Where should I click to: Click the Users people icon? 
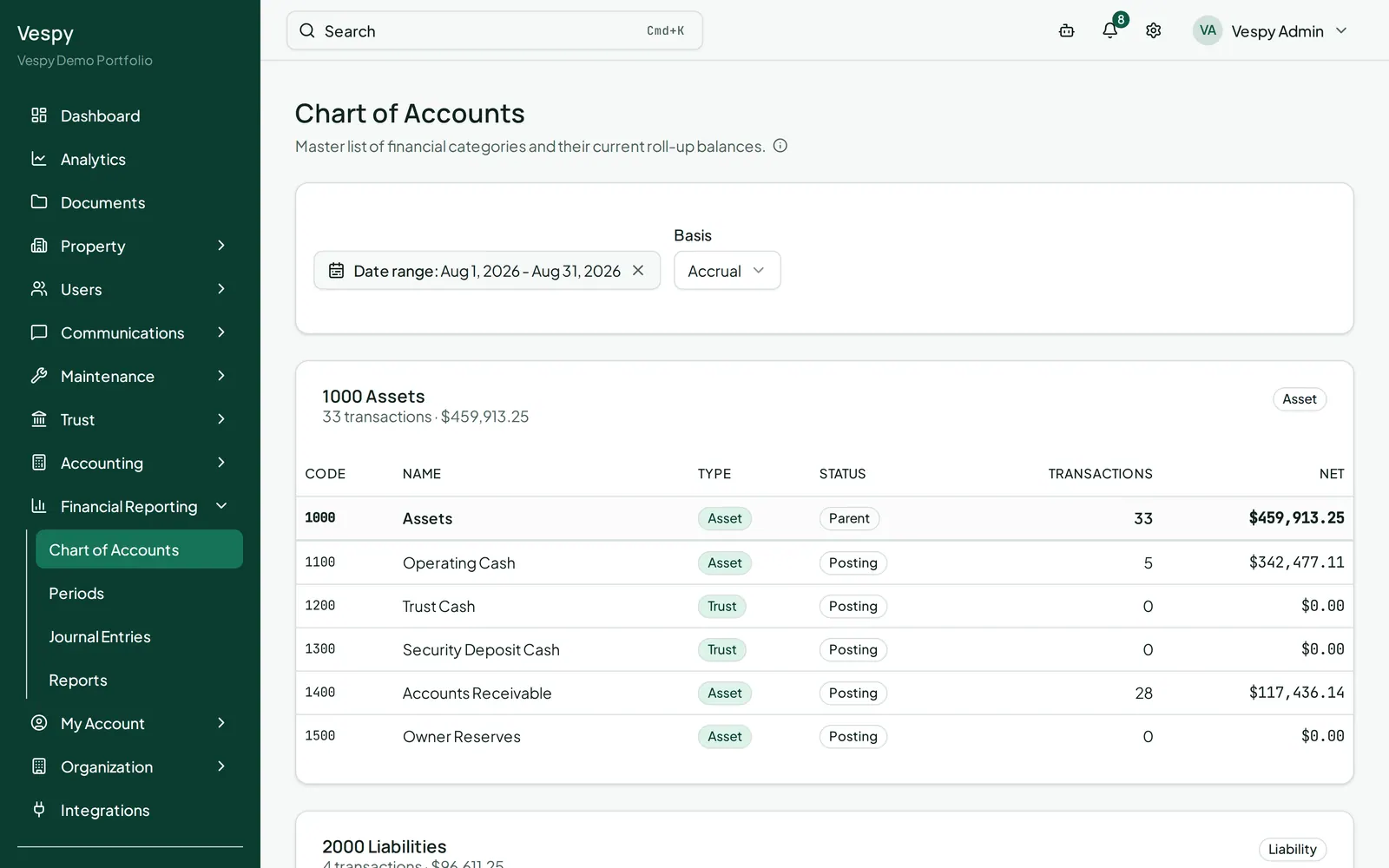pyautogui.click(x=39, y=289)
